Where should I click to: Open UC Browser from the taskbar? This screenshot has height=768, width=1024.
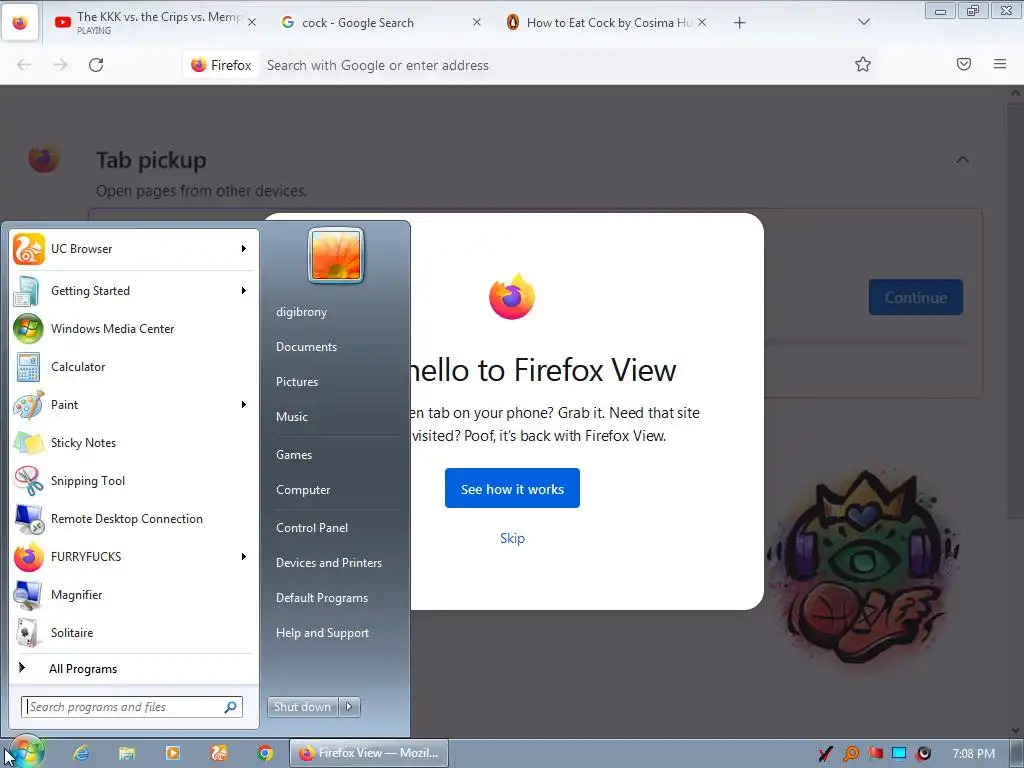219,753
